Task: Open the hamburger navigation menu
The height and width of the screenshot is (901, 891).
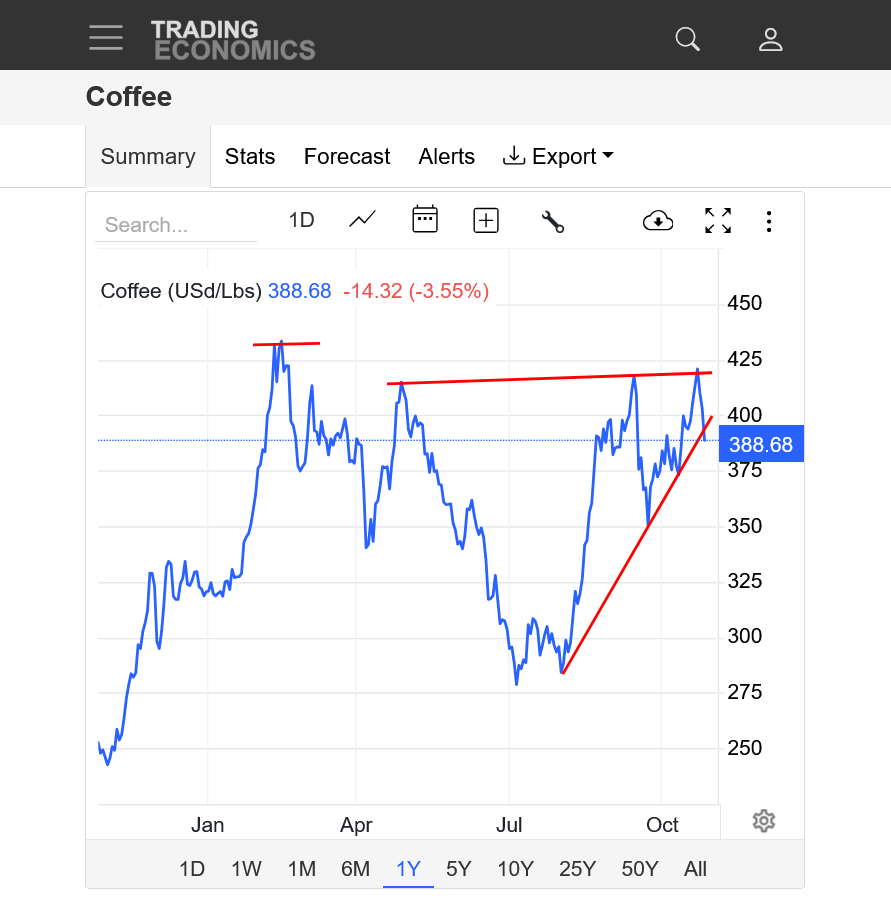Action: [x=106, y=38]
